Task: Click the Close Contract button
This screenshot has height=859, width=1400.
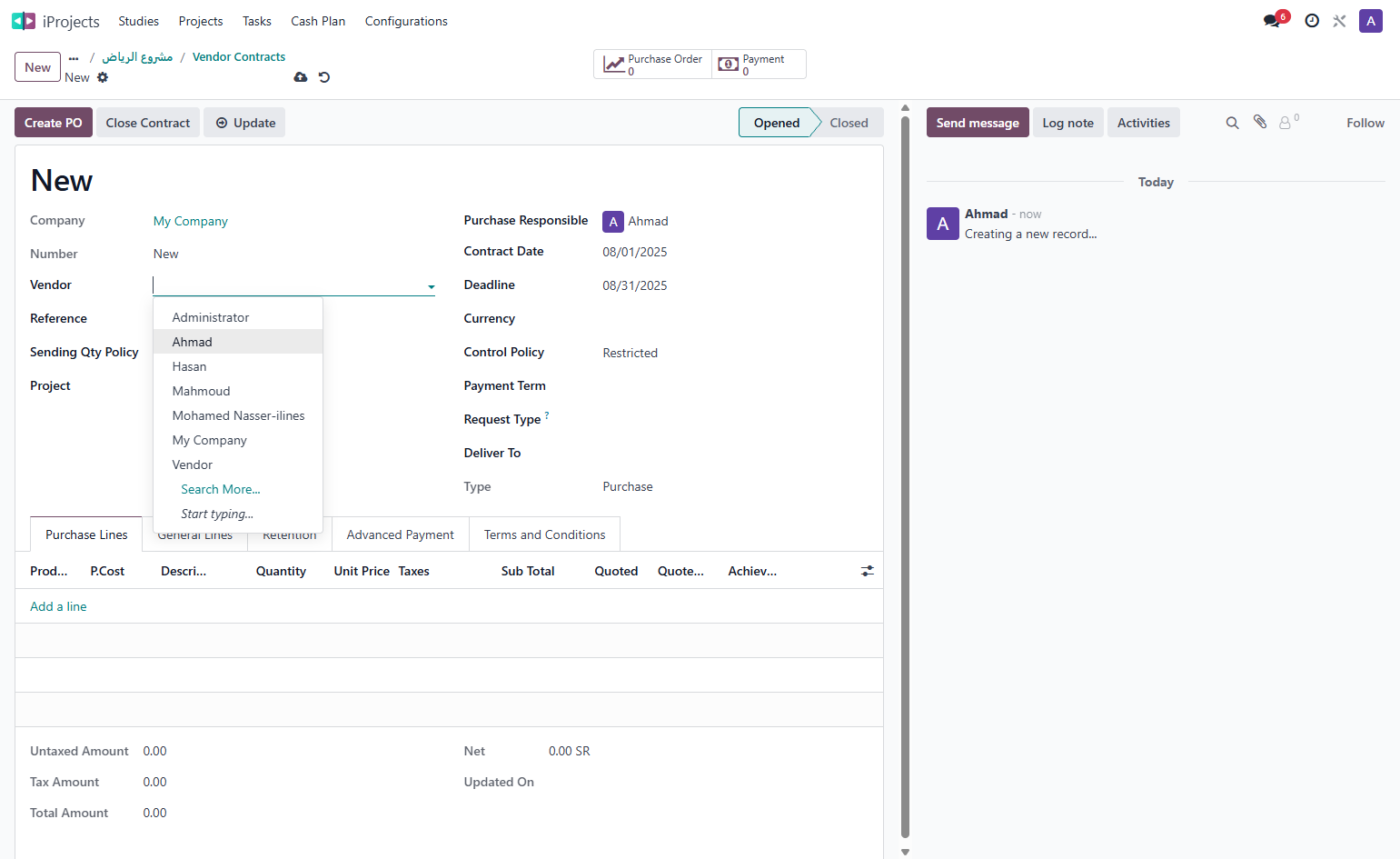Action: click(148, 123)
